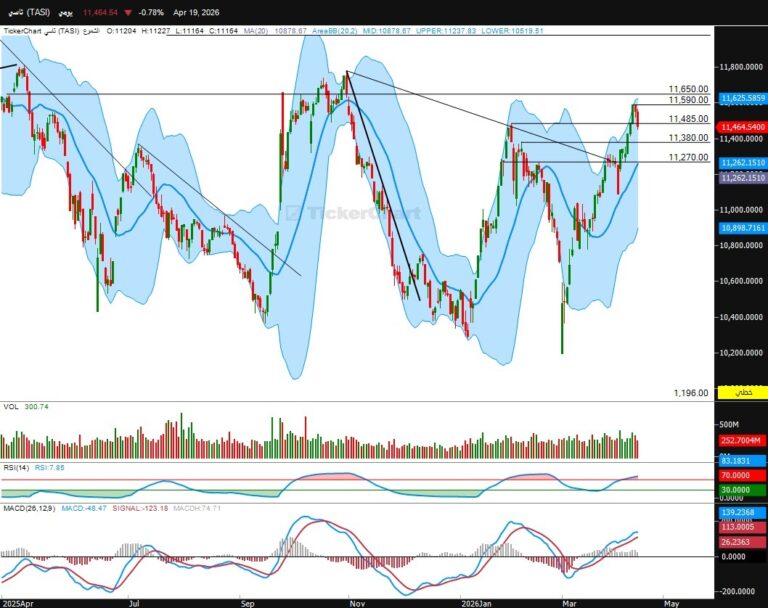The height and width of the screenshot is (608, 768).
Task: Click the red down arrow price change indicator
Action: (x=127, y=12)
